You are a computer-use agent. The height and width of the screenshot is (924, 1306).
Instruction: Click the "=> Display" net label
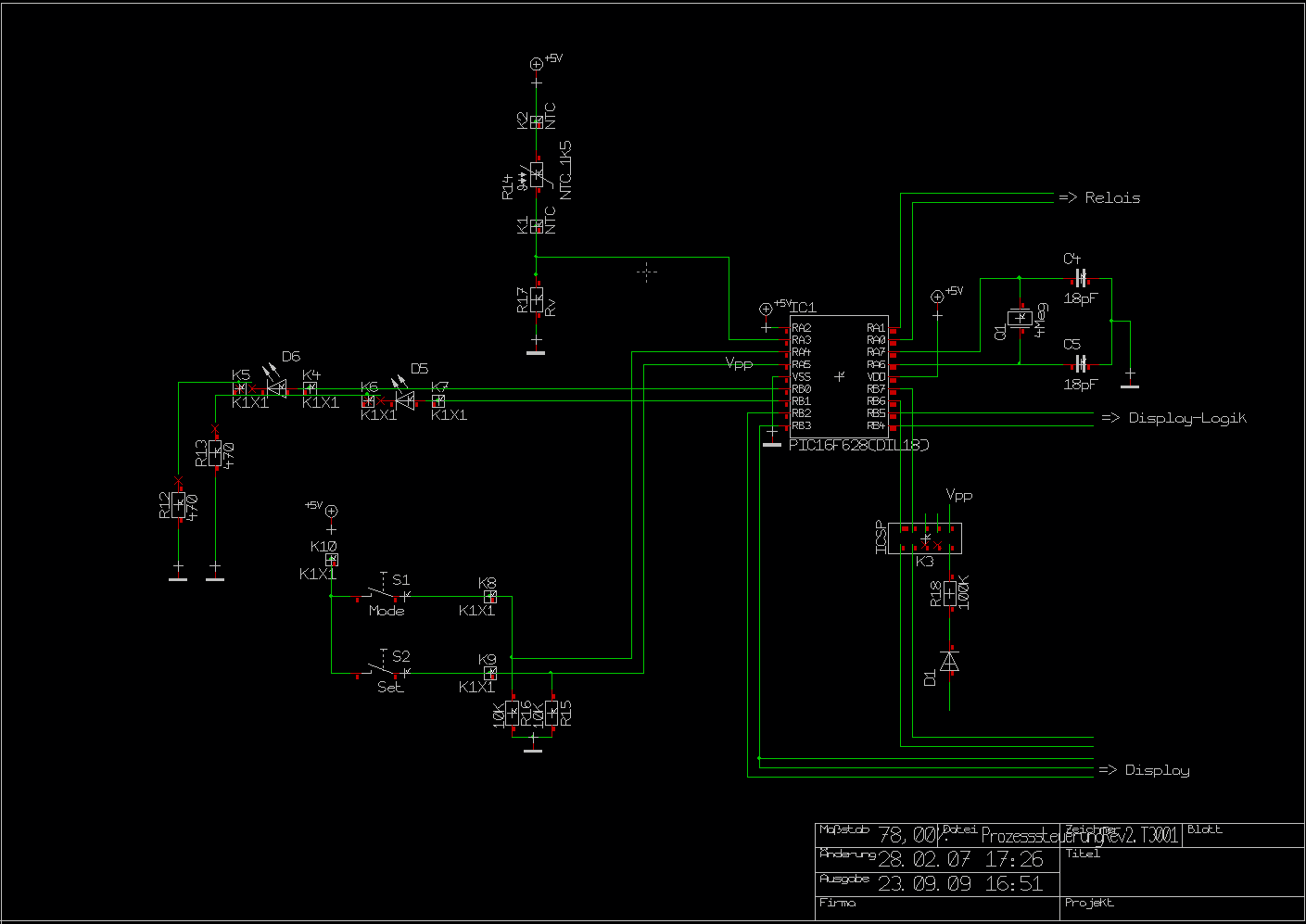coord(1144,770)
